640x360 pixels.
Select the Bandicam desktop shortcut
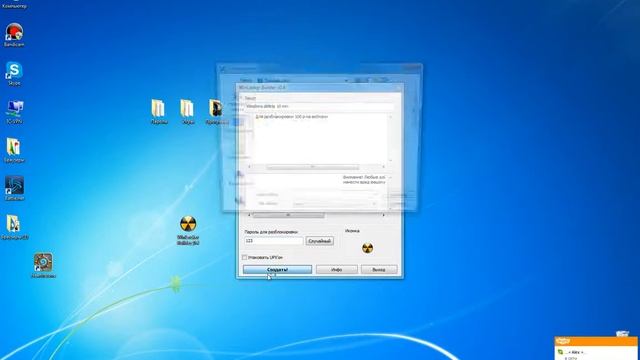(x=14, y=35)
